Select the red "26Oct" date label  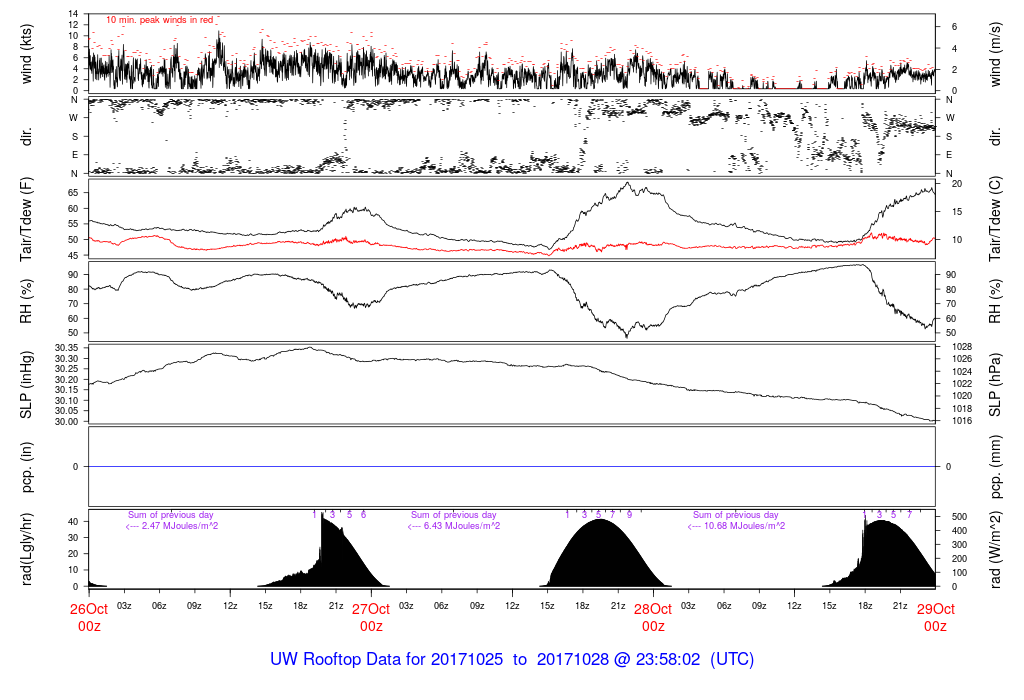89,609
